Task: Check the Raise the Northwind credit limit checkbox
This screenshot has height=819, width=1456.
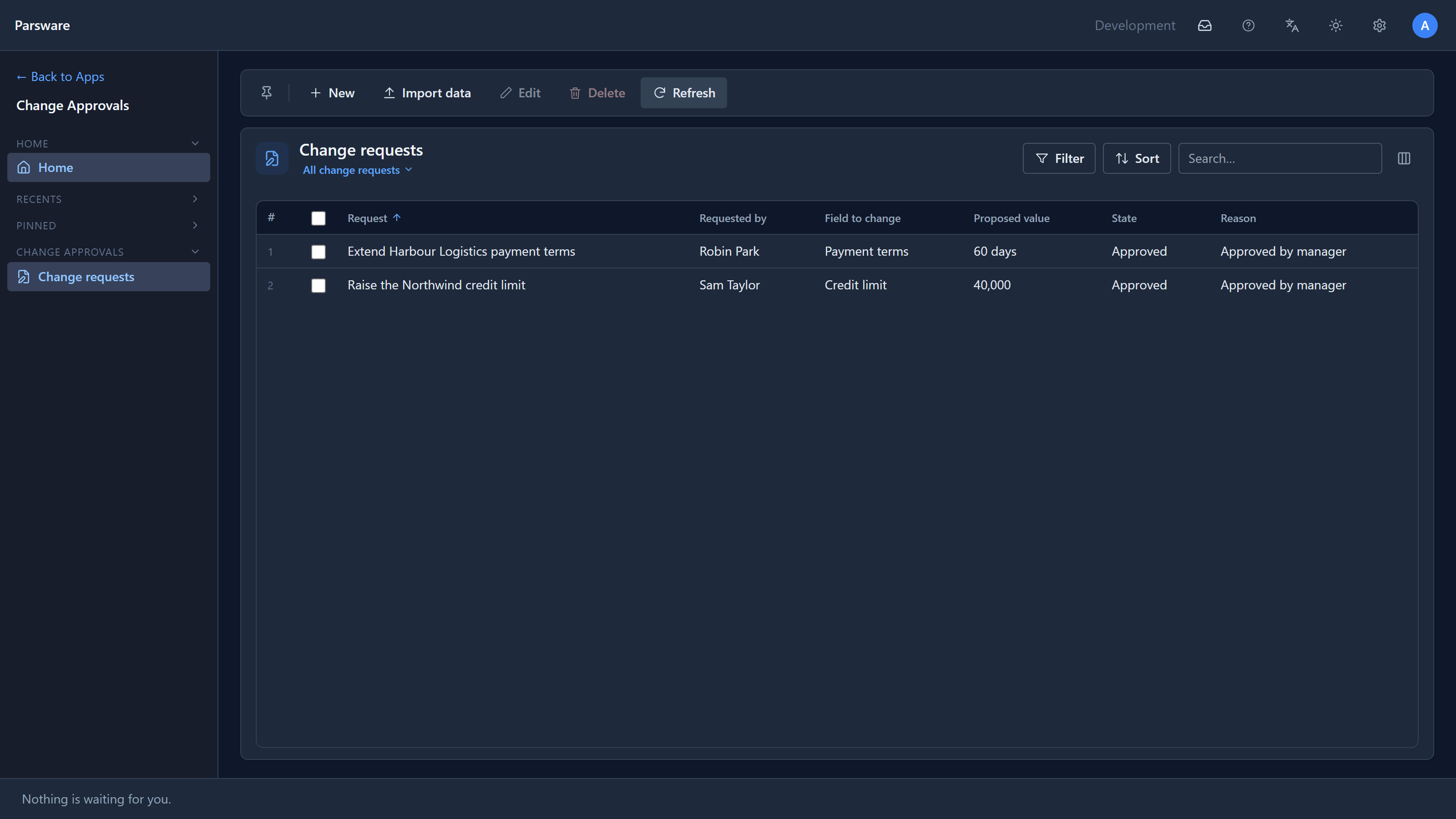Action: tap(318, 285)
